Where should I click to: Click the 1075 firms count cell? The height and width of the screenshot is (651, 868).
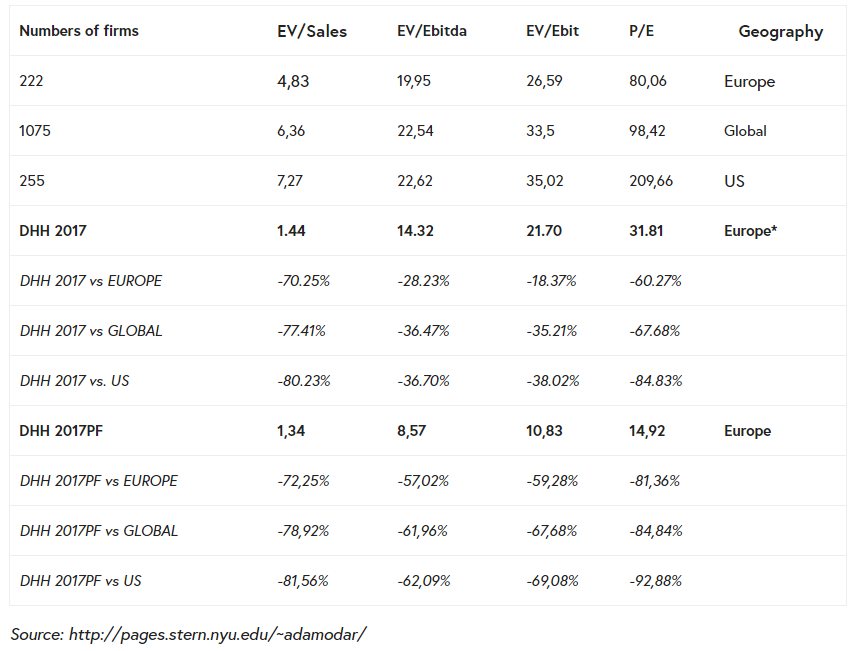(x=36, y=131)
